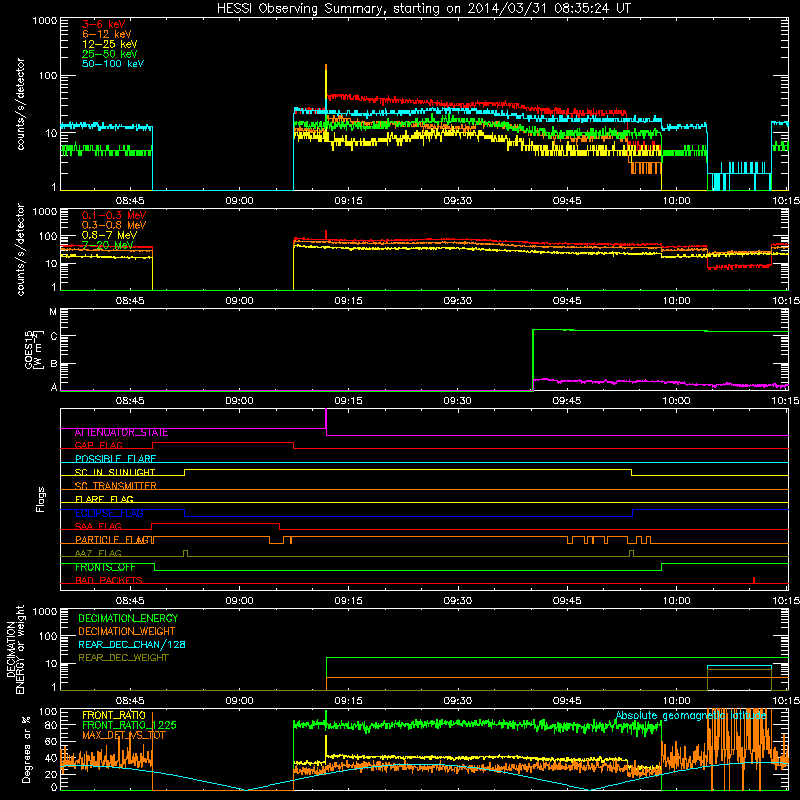Click the SC_IN_SUNLIGHT flag label

pyautogui.click(x=115, y=472)
